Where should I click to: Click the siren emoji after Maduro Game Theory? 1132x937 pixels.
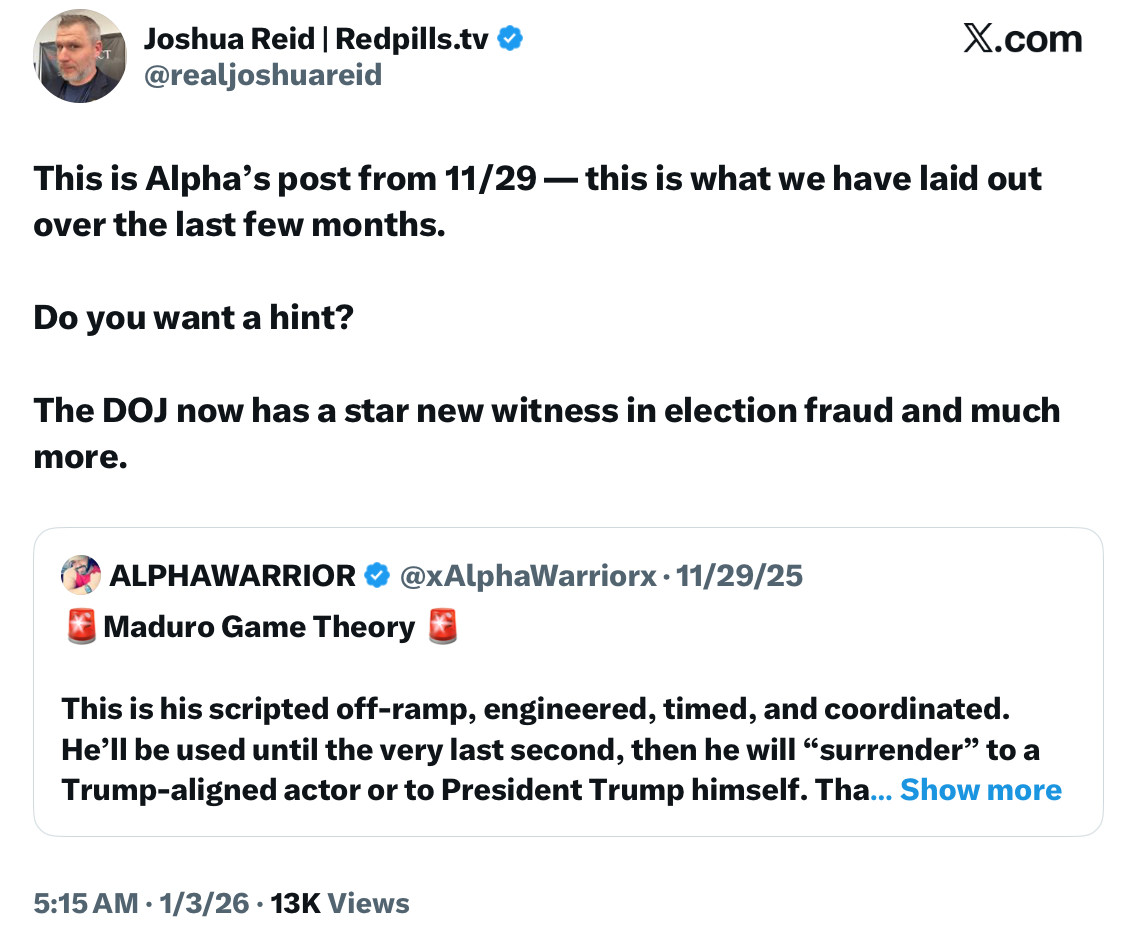point(442,627)
